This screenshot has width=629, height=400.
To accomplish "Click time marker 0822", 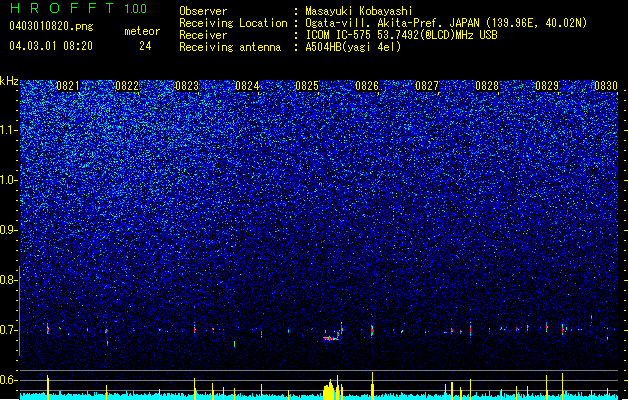I will click(127, 86).
